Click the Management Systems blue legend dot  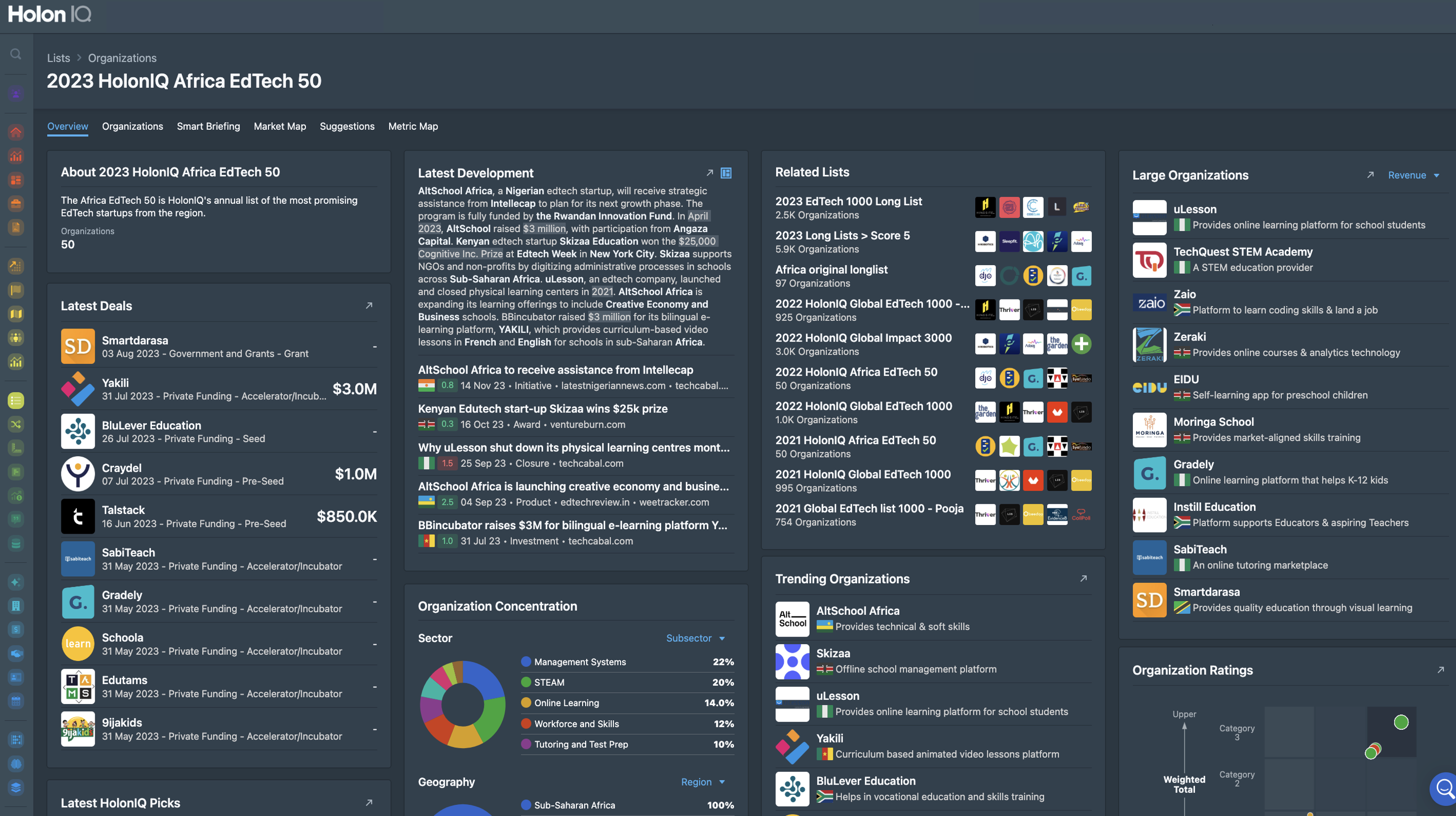point(526,661)
